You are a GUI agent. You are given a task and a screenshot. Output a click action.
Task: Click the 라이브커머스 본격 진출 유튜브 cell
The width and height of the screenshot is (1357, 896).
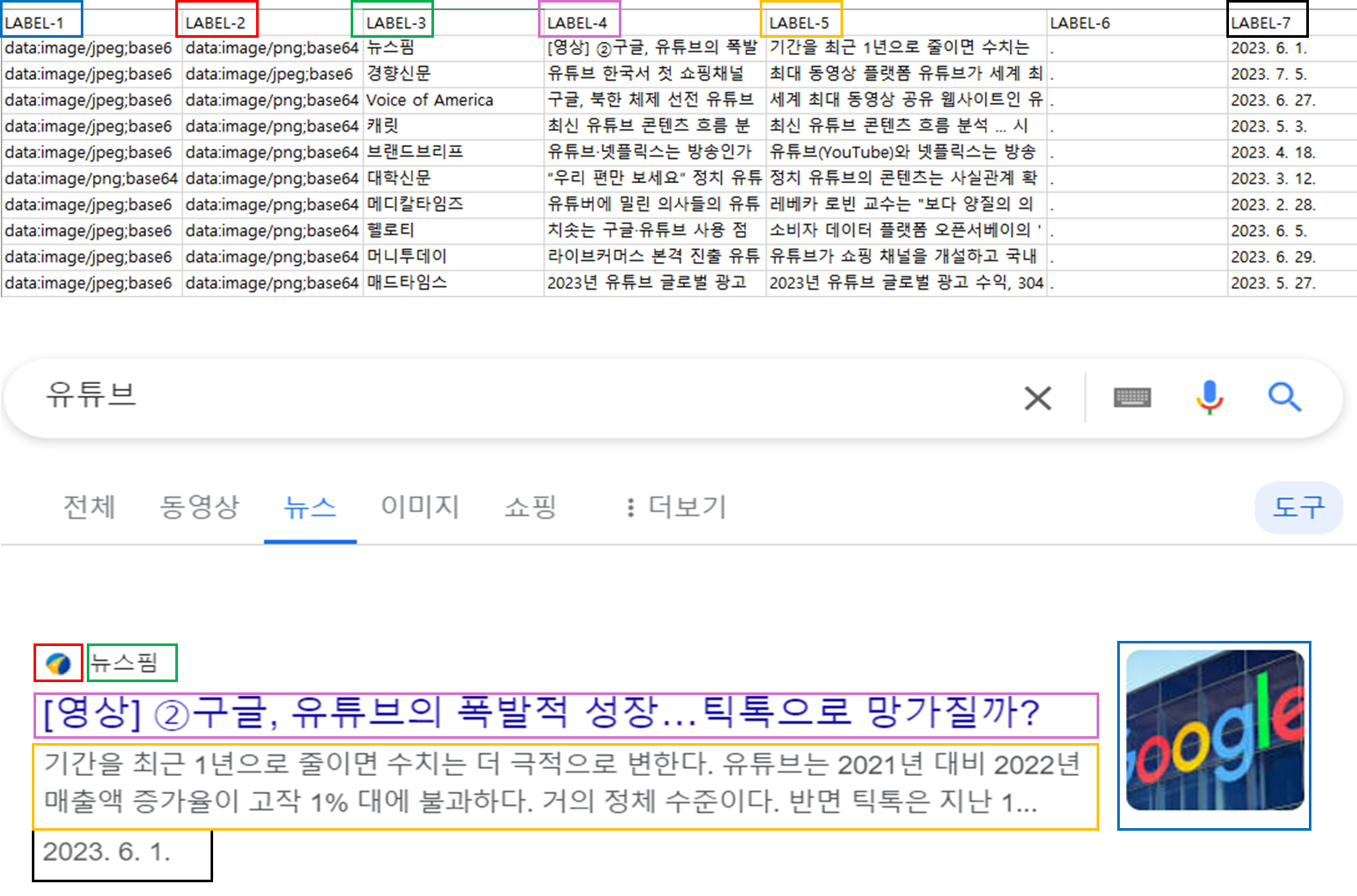(655, 257)
